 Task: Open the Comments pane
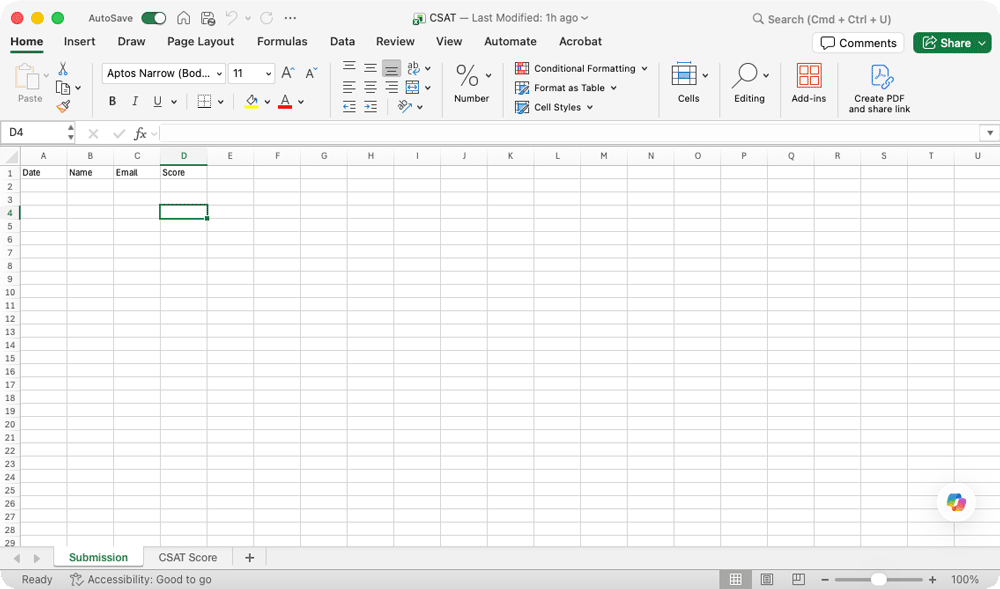[858, 43]
